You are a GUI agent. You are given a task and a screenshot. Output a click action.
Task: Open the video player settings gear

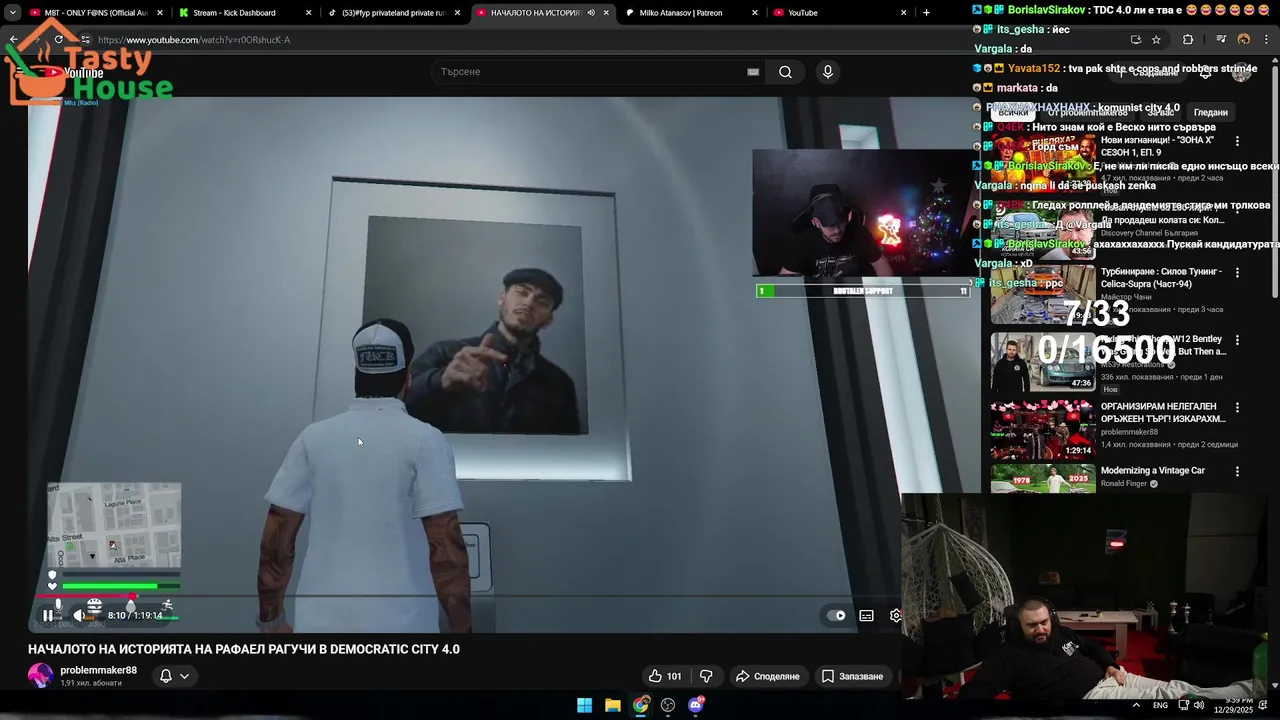[895, 616]
